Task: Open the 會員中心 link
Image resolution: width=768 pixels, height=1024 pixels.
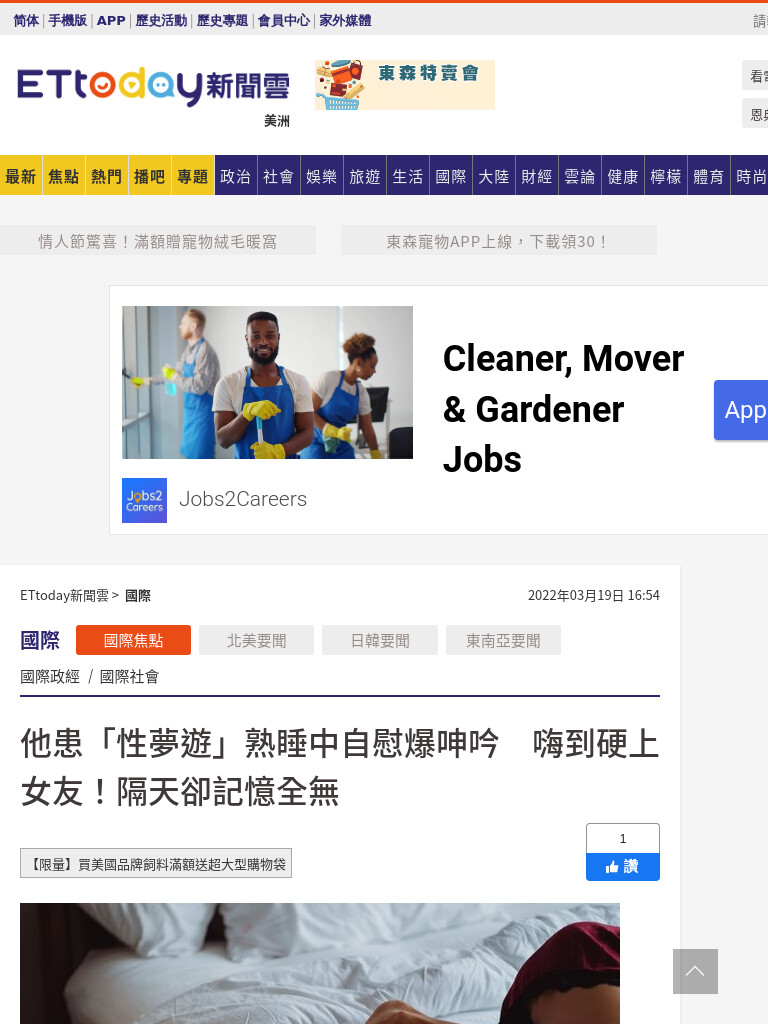Action: coord(283,20)
